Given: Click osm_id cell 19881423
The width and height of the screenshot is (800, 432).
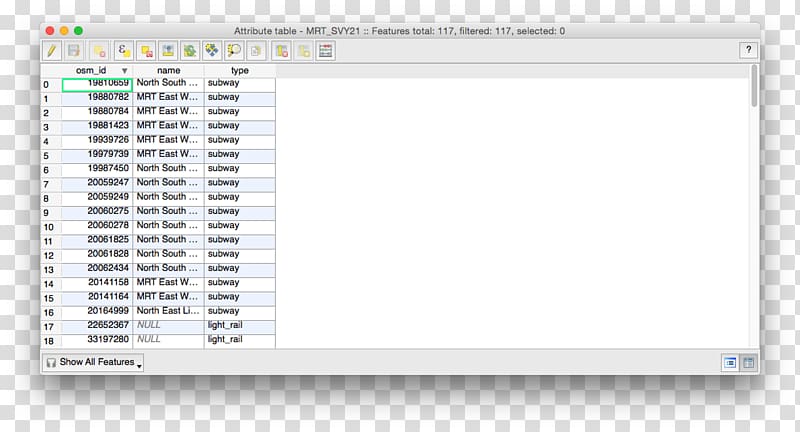Looking at the screenshot, I should coord(97,128).
